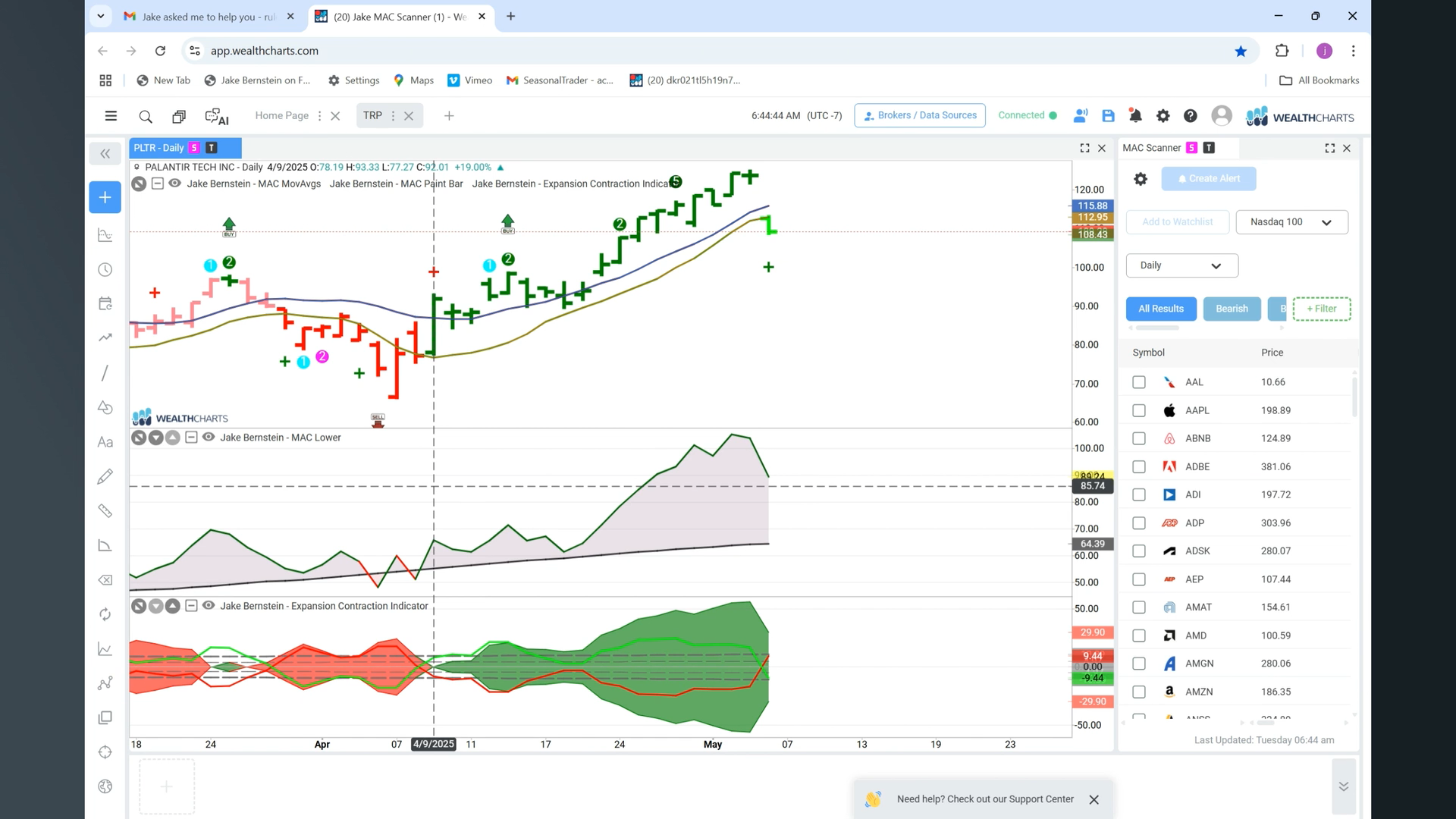Click the 4/9/2025 date marker on axis
Image resolution: width=1456 pixels, height=819 pixels.
(x=433, y=745)
